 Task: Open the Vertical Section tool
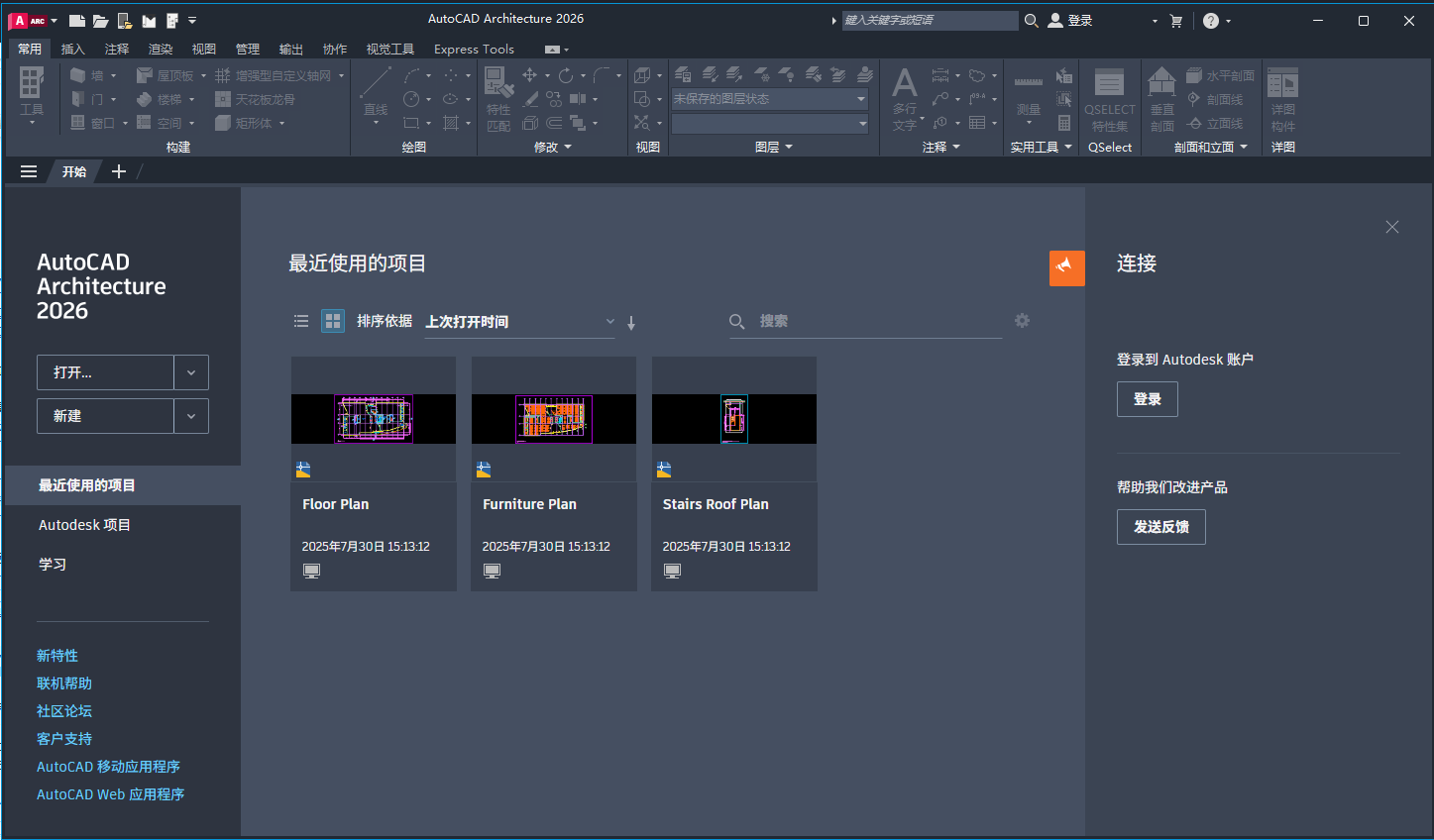1160,96
